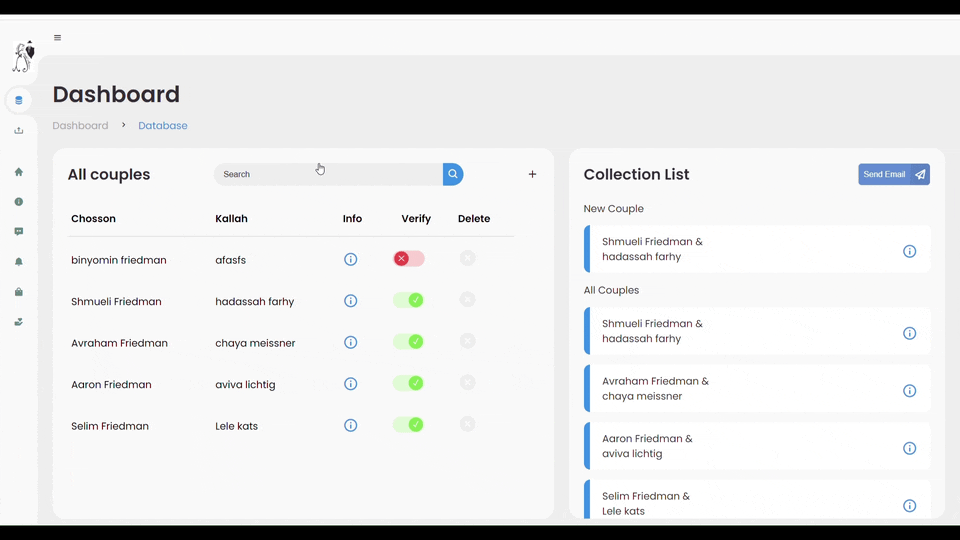The width and height of the screenshot is (960, 540).
Task: Open the upload sidebar icon
Action: click(x=19, y=130)
